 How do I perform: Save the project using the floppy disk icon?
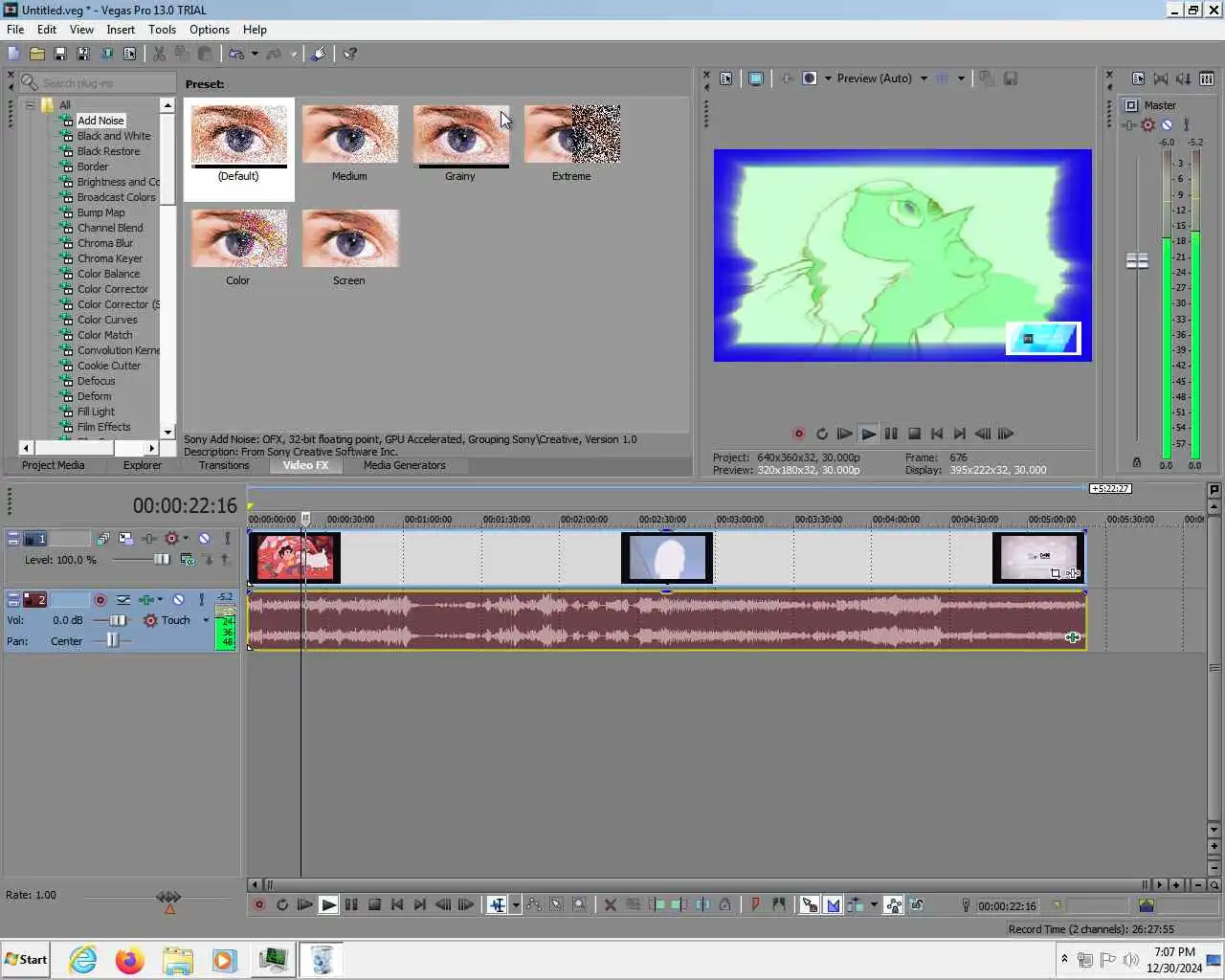[60, 55]
